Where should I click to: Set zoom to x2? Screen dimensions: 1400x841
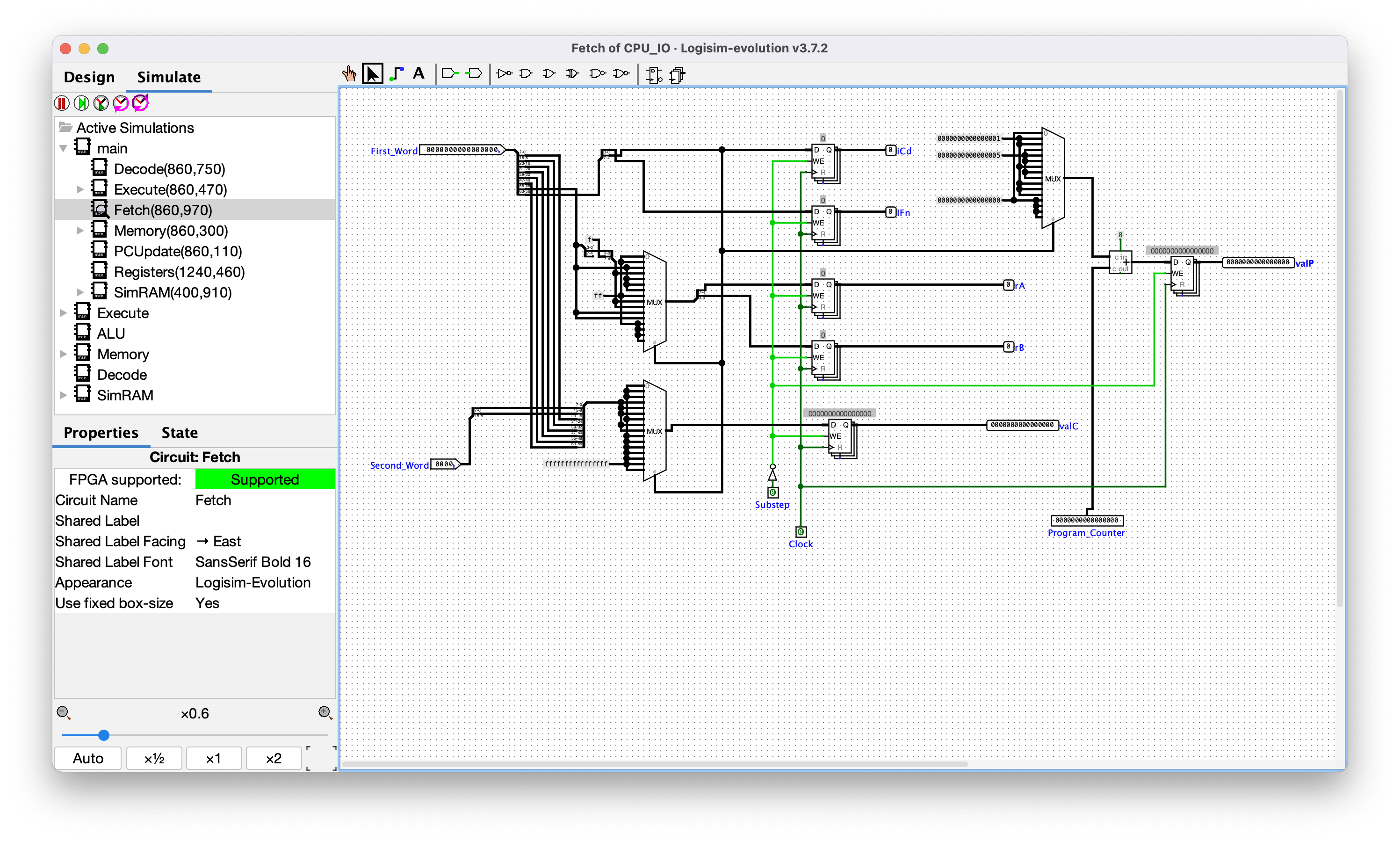coord(273,758)
